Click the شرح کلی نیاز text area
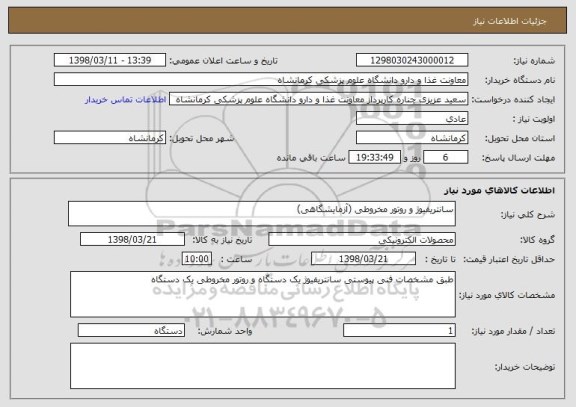The width and height of the screenshot is (576, 407). (x=262, y=214)
